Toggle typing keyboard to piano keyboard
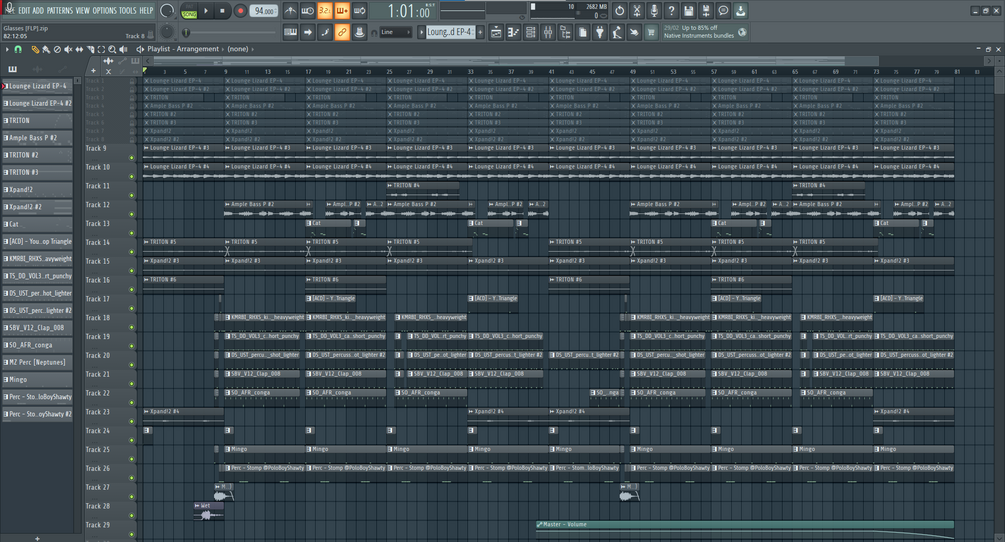 (290, 32)
